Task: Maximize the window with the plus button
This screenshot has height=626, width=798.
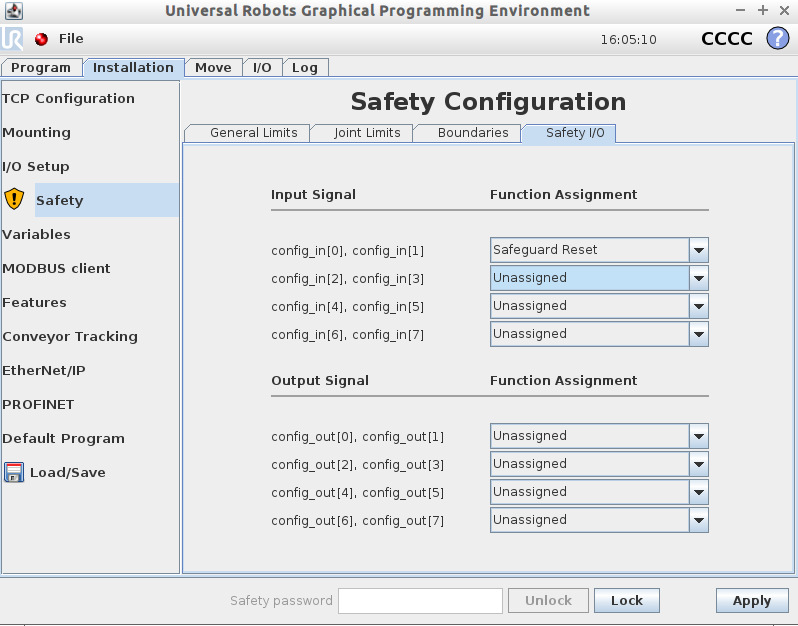Action: 762,10
